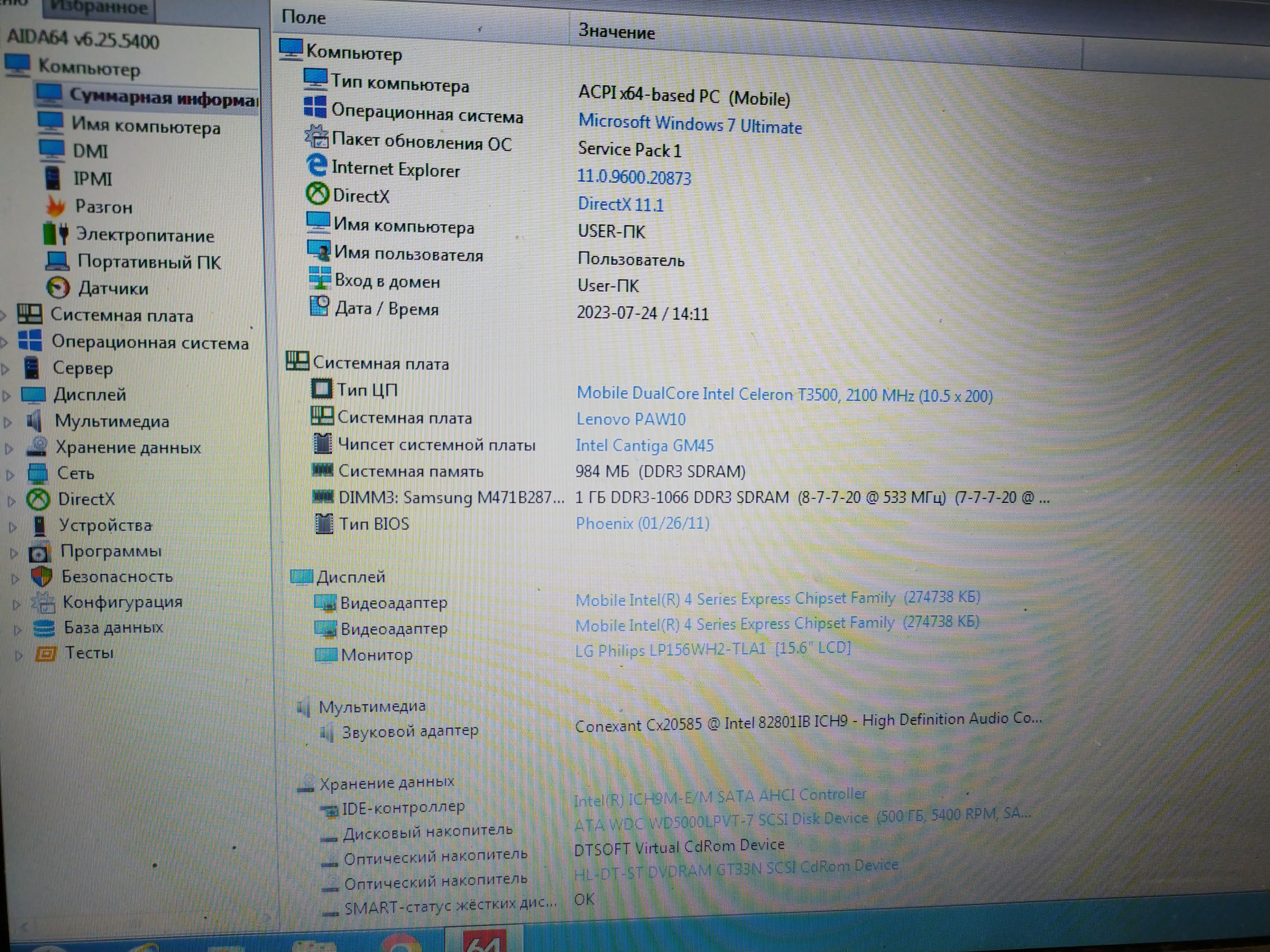The width and height of the screenshot is (1270, 952).
Task: Select the Сервер sidebar icon
Action: click(x=32, y=367)
